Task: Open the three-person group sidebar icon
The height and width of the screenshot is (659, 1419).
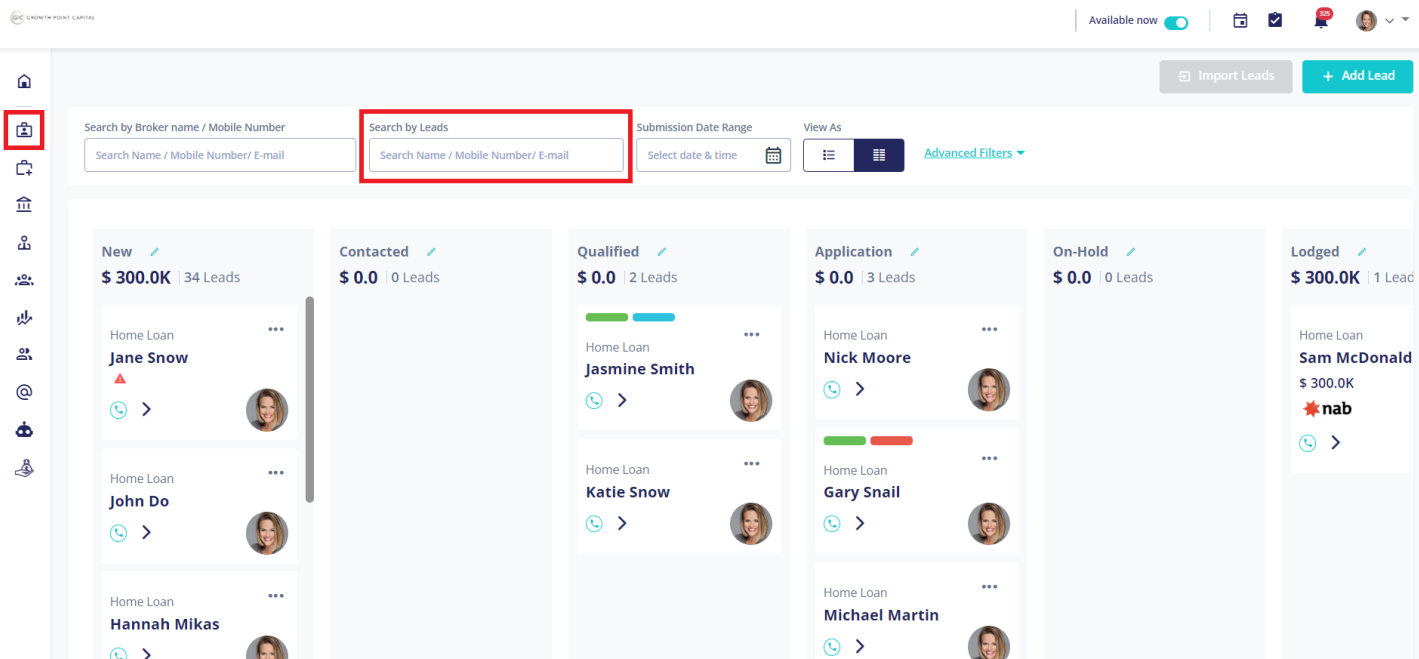Action: pyautogui.click(x=24, y=280)
